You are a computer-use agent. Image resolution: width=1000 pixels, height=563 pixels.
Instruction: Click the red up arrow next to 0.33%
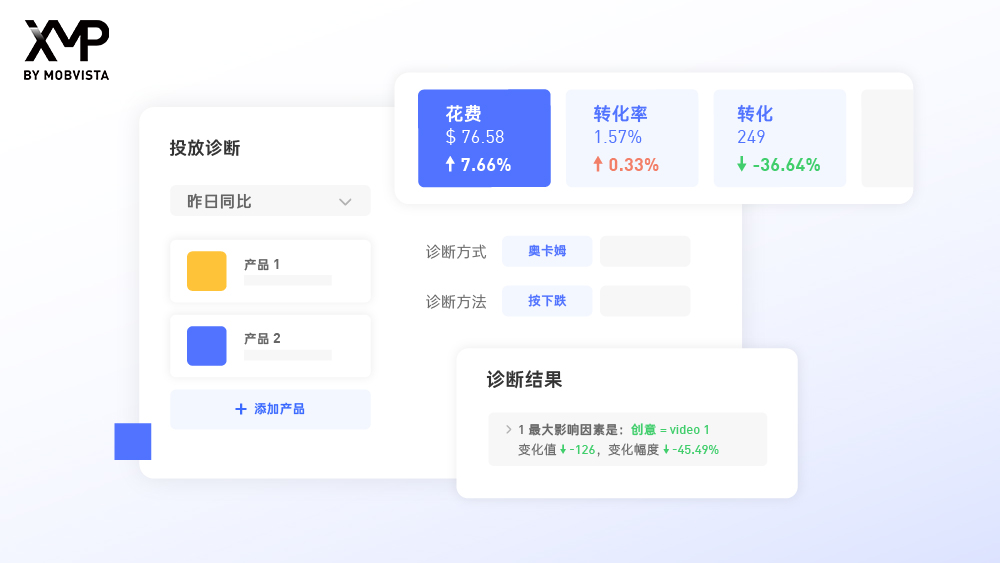(598, 165)
